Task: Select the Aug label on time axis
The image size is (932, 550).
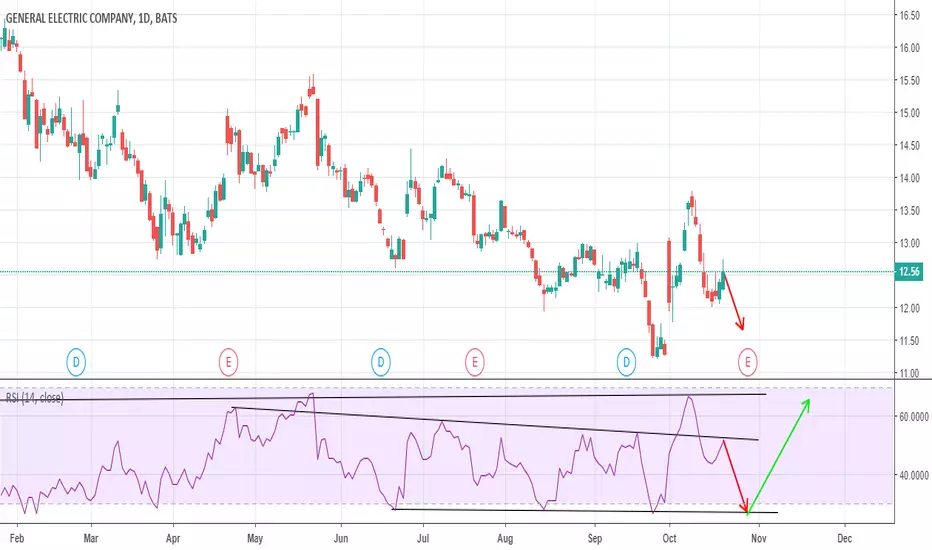Action: (505, 538)
